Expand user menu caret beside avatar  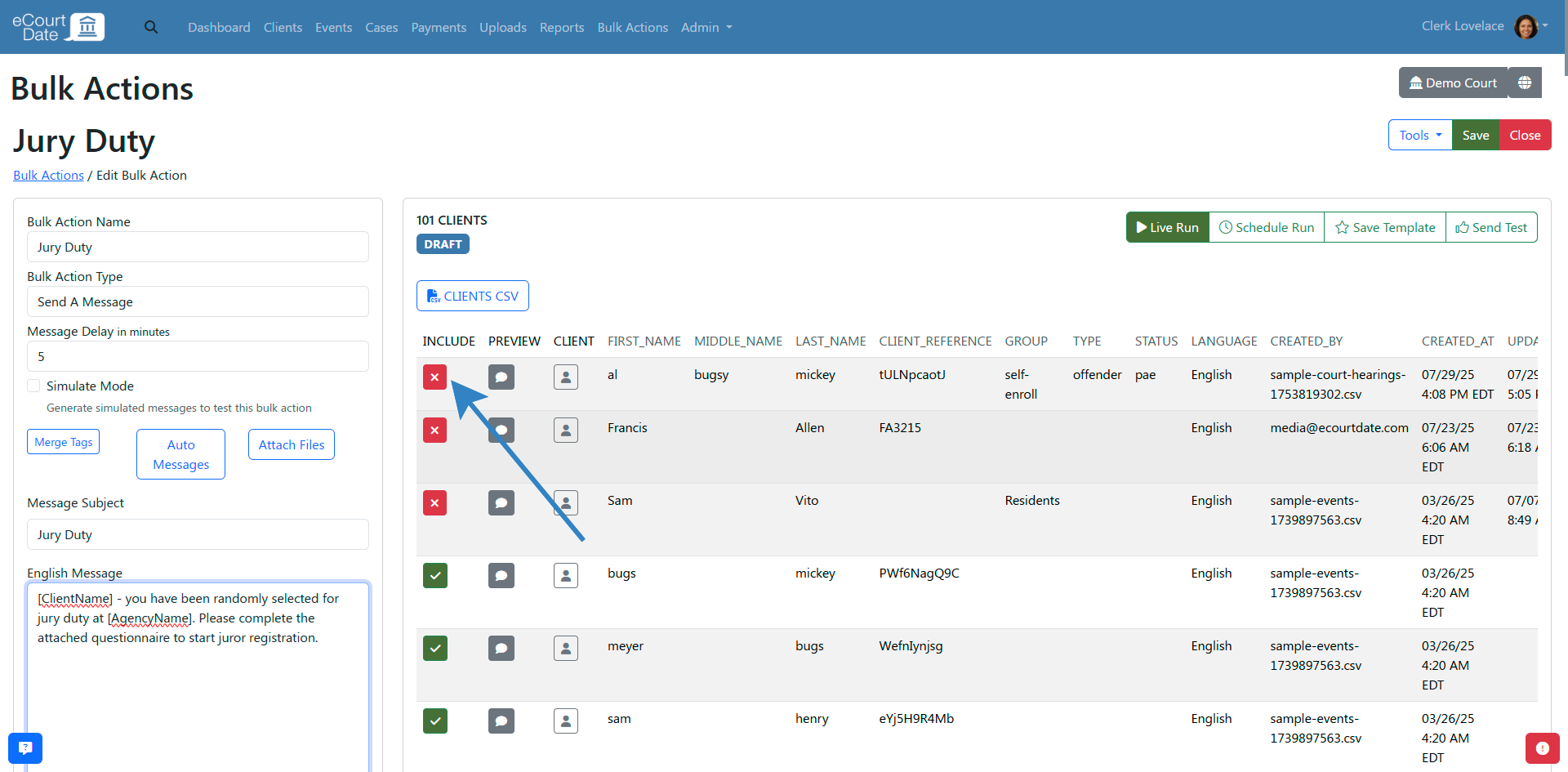(x=1545, y=25)
